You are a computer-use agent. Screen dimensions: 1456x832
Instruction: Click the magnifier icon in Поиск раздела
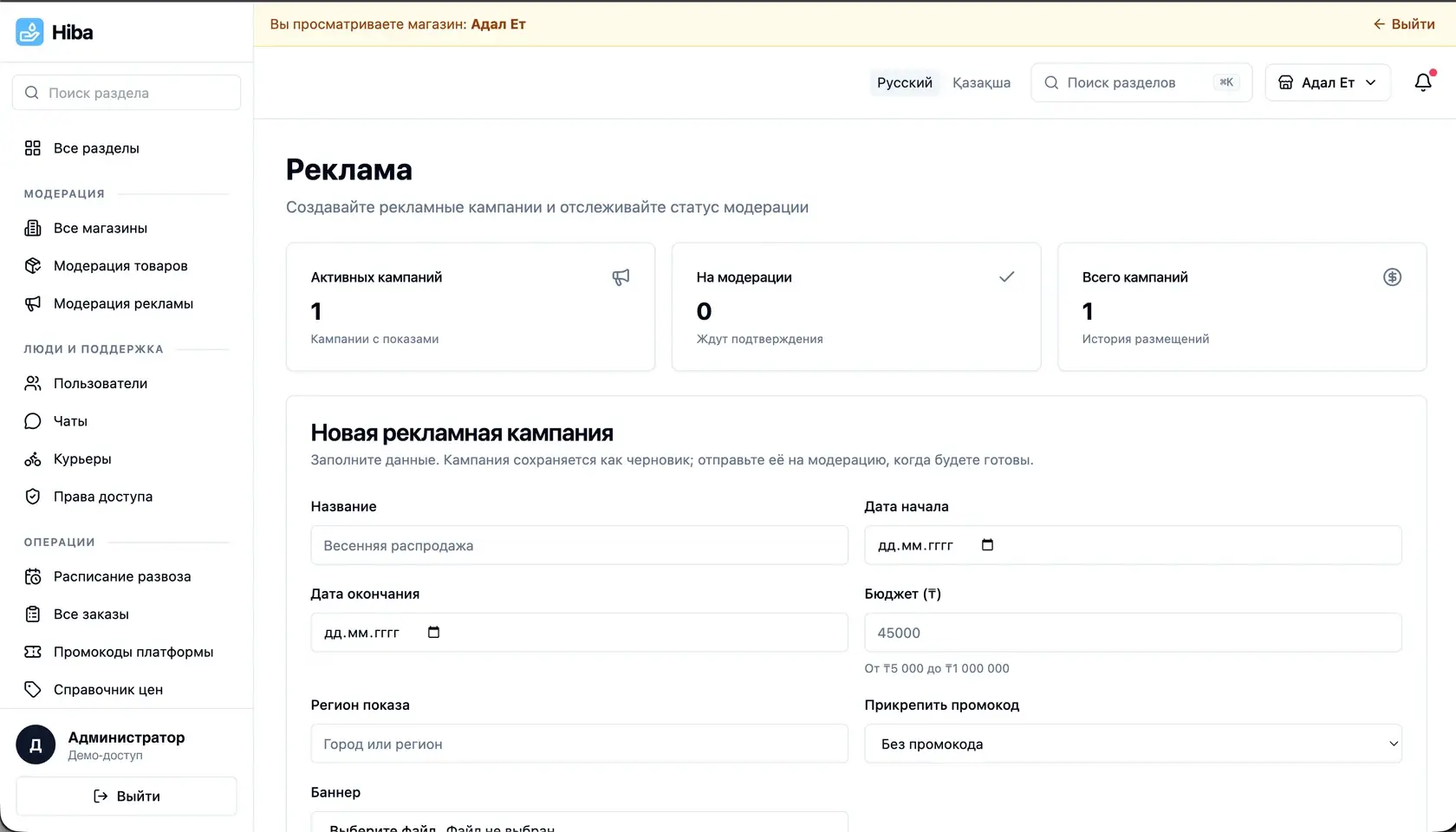(x=32, y=93)
